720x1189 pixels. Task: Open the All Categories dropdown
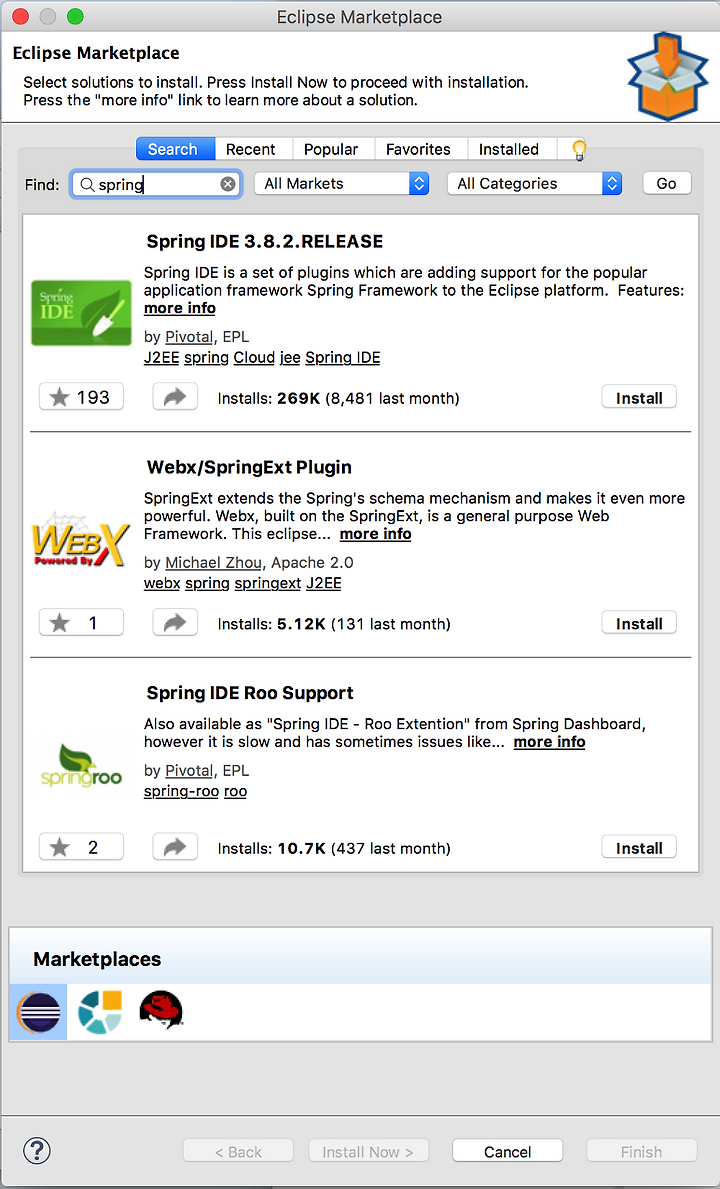tap(535, 184)
